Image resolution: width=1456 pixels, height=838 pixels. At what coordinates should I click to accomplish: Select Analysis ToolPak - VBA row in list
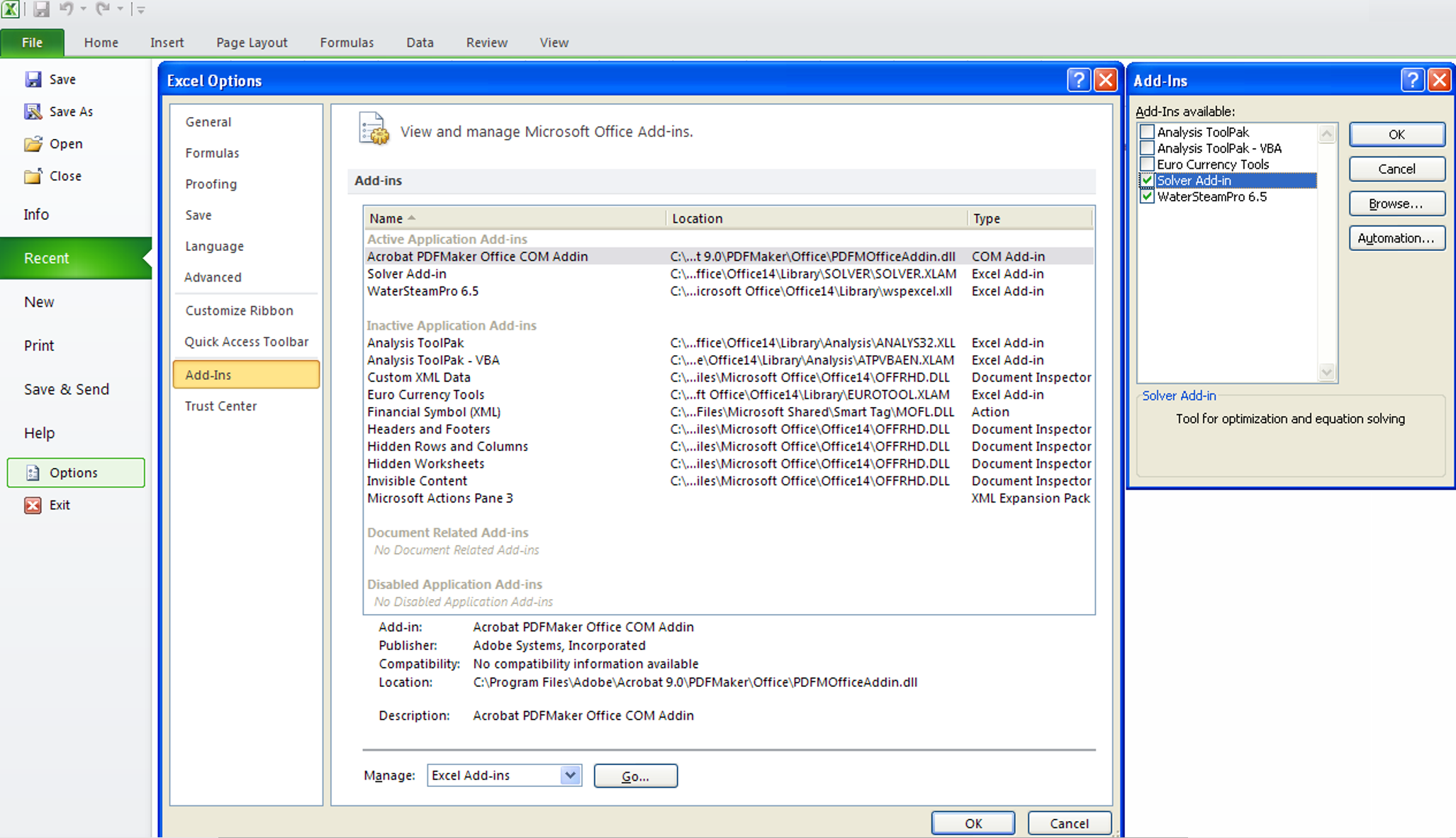[433, 360]
